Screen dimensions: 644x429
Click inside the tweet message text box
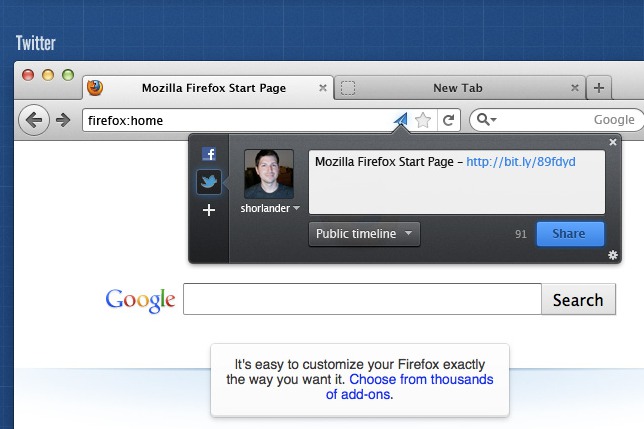point(457,182)
